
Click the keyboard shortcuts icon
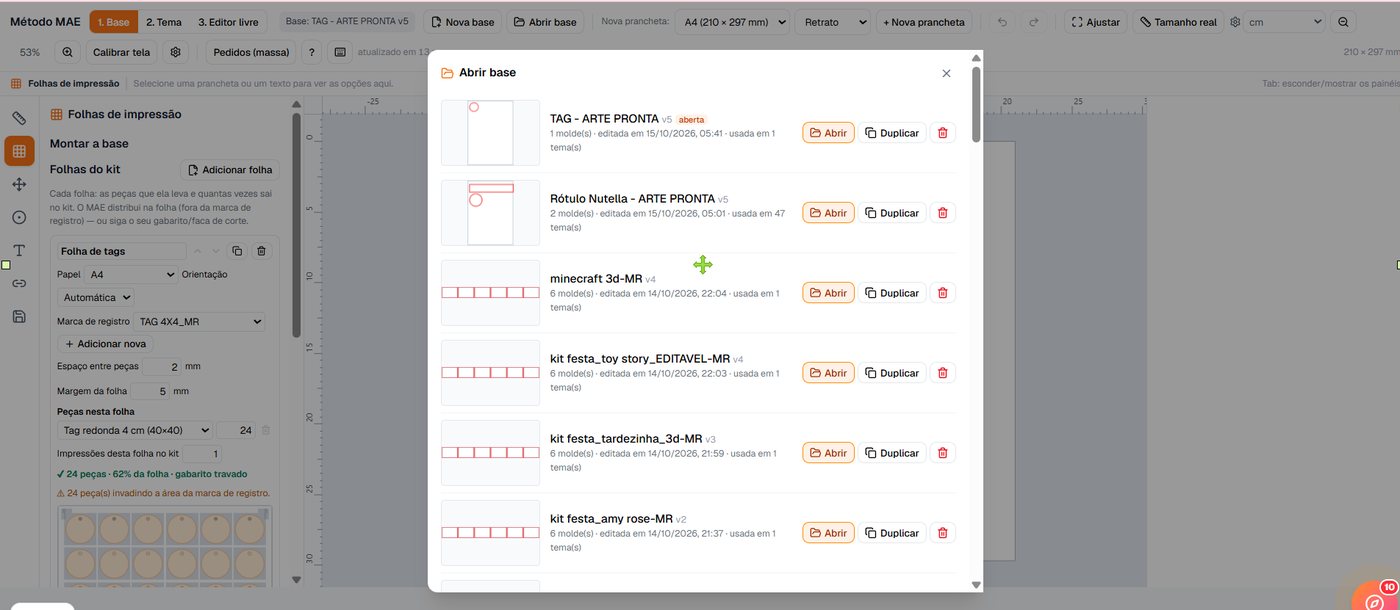pos(340,52)
